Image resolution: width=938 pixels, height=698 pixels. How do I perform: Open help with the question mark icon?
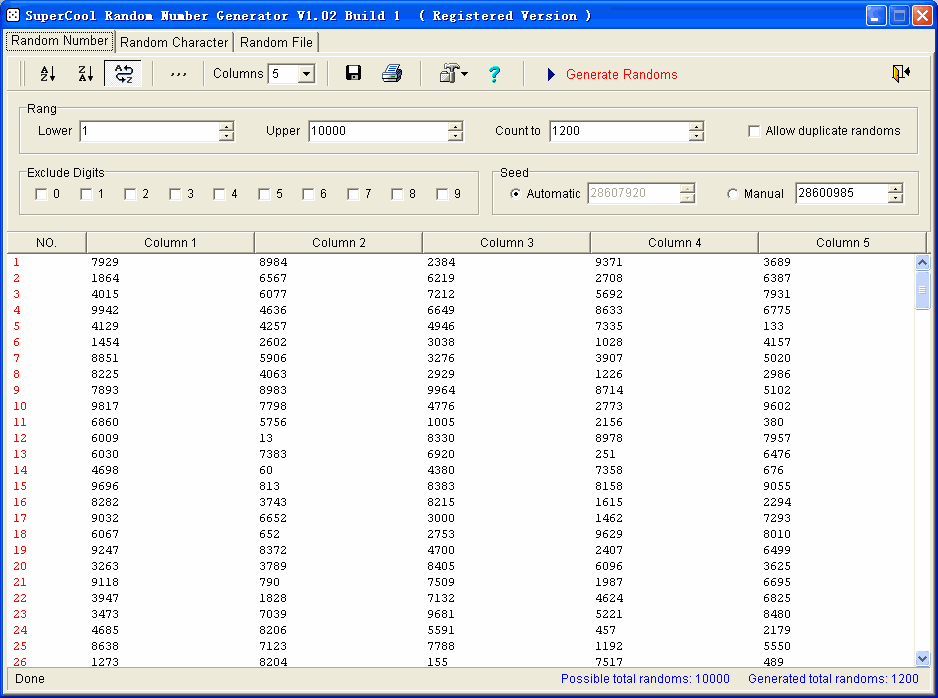494,74
